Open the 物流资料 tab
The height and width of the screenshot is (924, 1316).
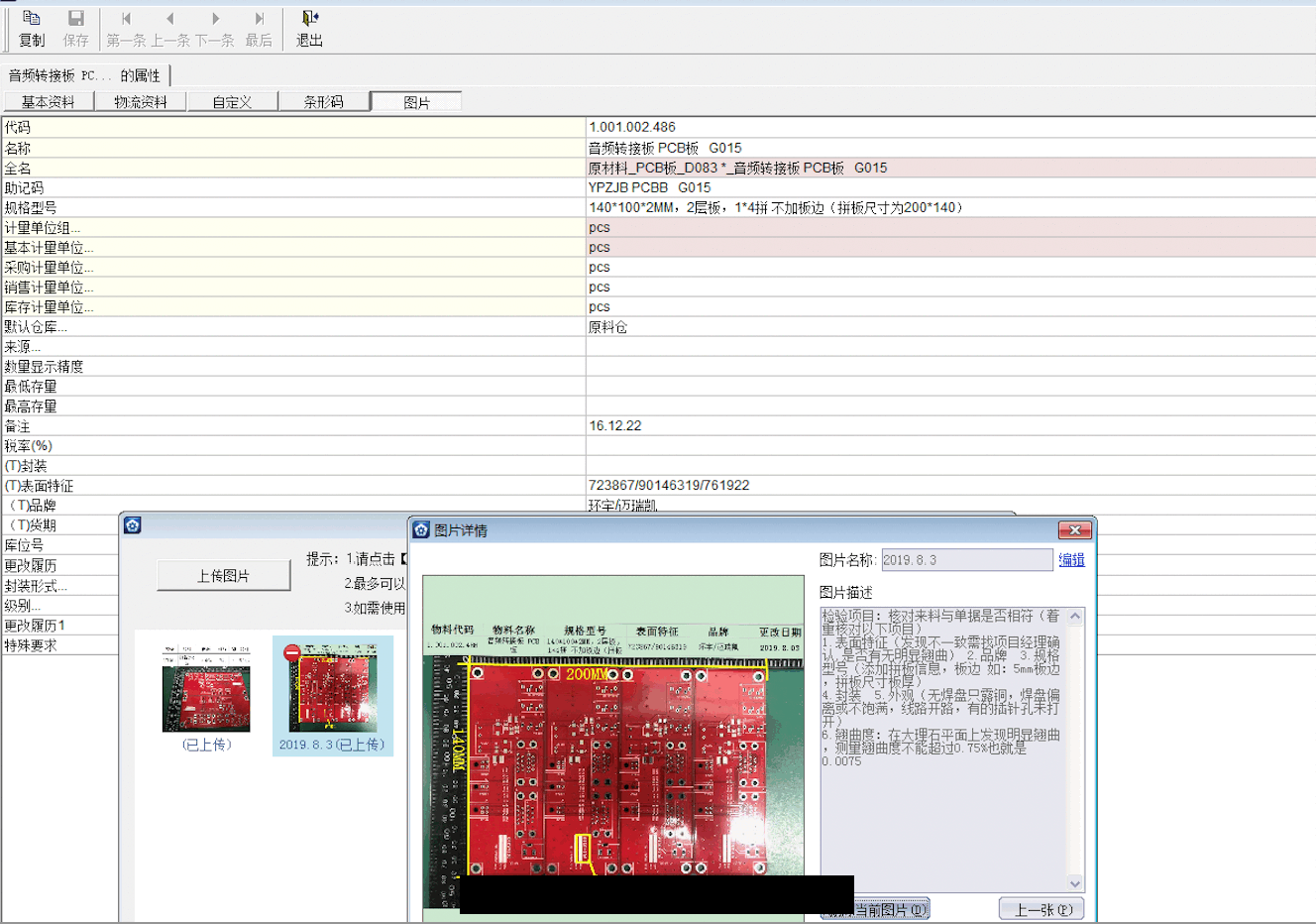(141, 102)
